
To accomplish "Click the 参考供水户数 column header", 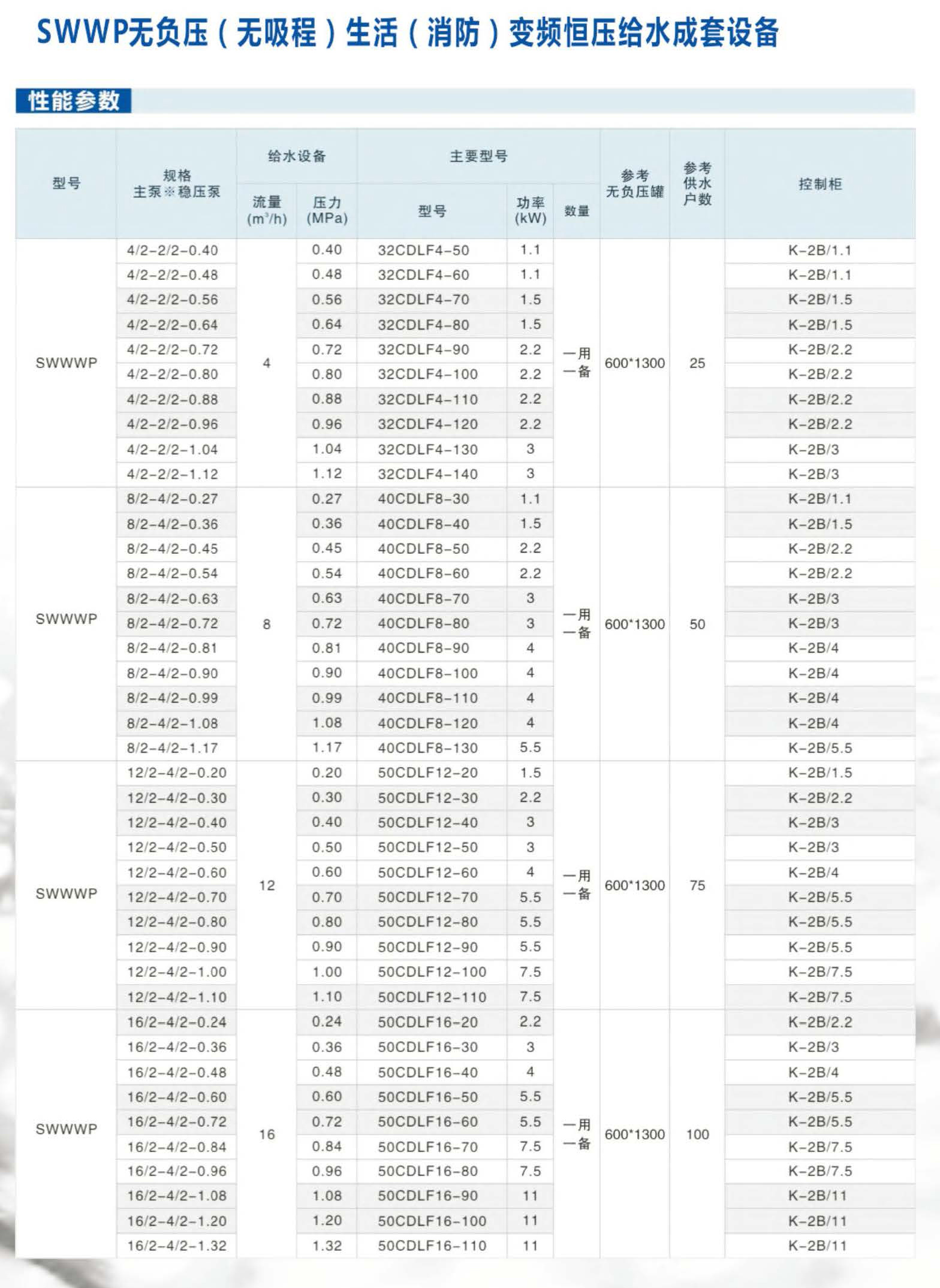I will [x=697, y=184].
